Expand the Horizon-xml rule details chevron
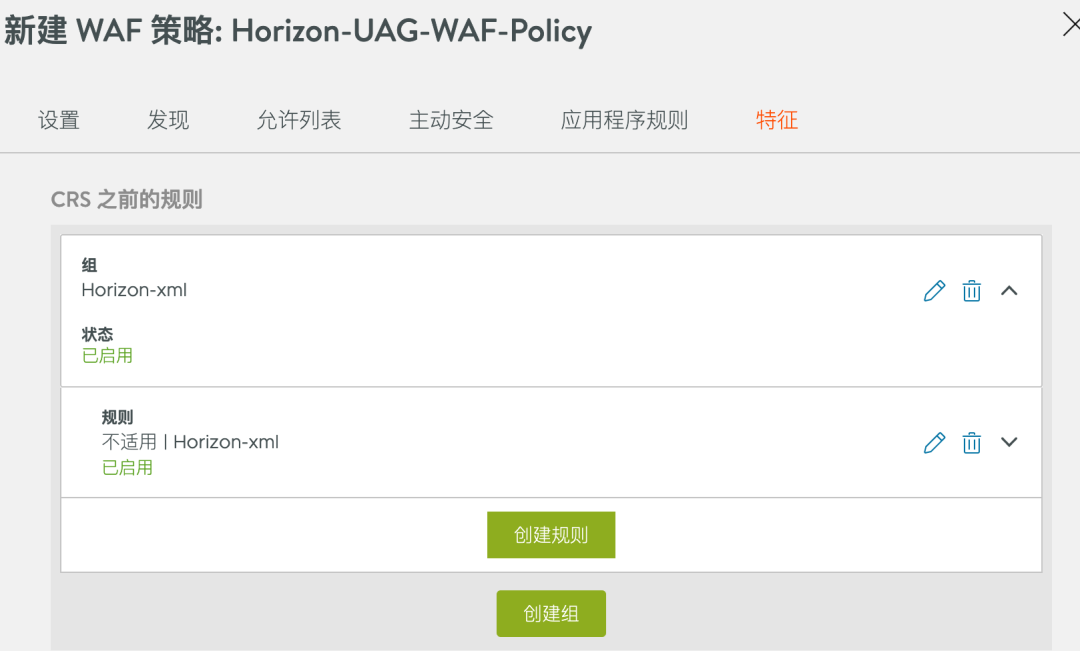This screenshot has width=1080, height=651. [x=1009, y=442]
